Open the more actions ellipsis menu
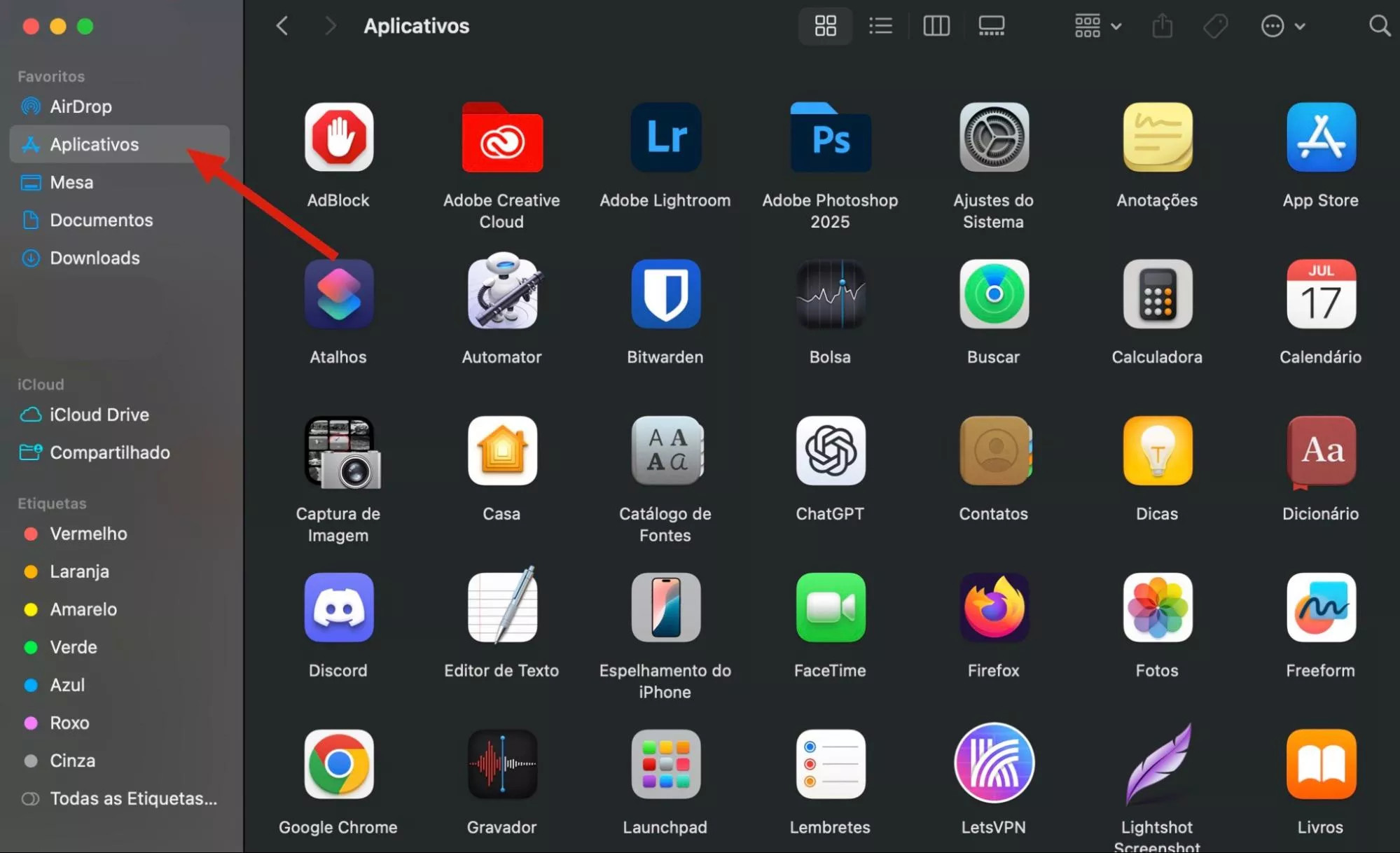1400x853 pixels. click(x=1282, y=27)
